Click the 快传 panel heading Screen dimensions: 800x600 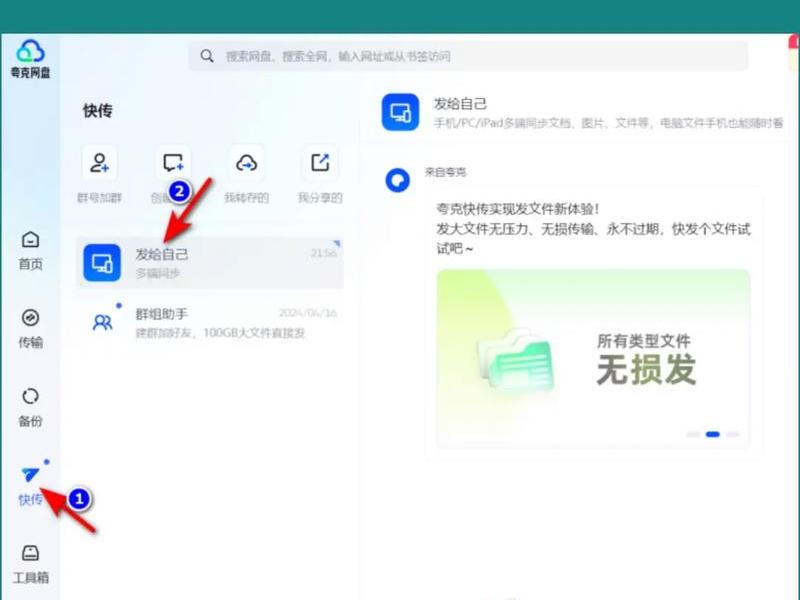click(97, 110)
